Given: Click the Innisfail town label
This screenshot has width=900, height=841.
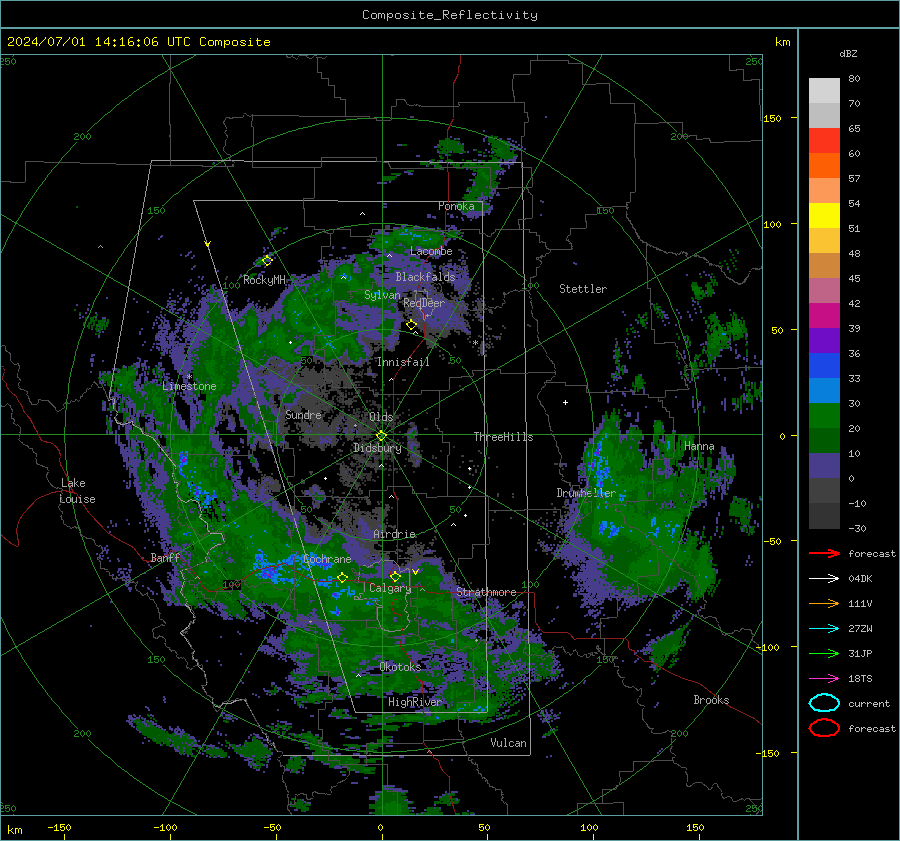Looking at the screenshot, I should pos(403,362).
